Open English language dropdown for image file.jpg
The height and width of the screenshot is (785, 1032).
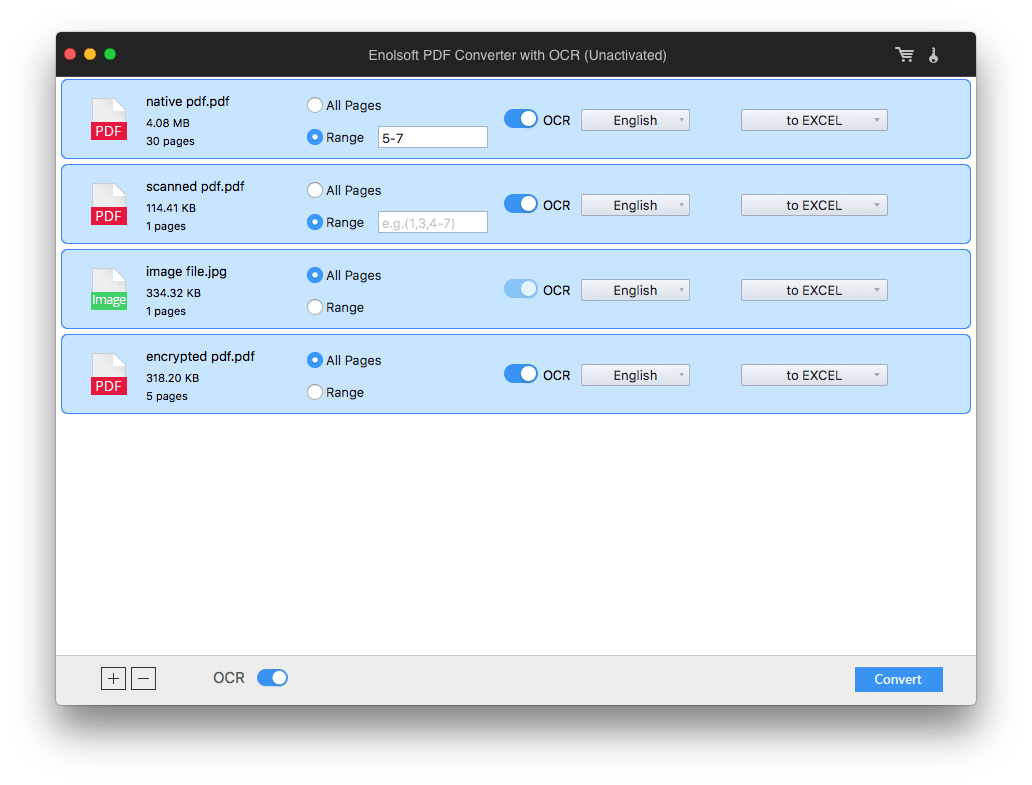click(635, 290)
